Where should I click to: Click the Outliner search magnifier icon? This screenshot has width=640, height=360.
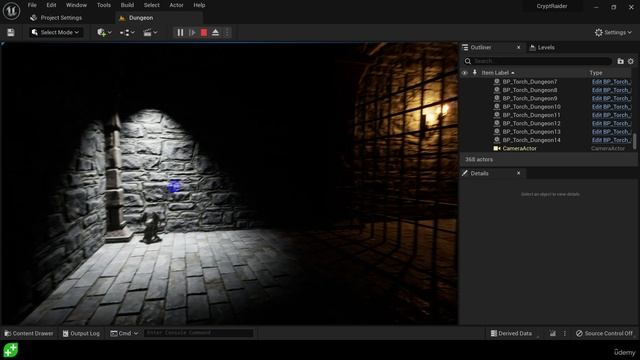pyautogui.click(x=468, y=61)
